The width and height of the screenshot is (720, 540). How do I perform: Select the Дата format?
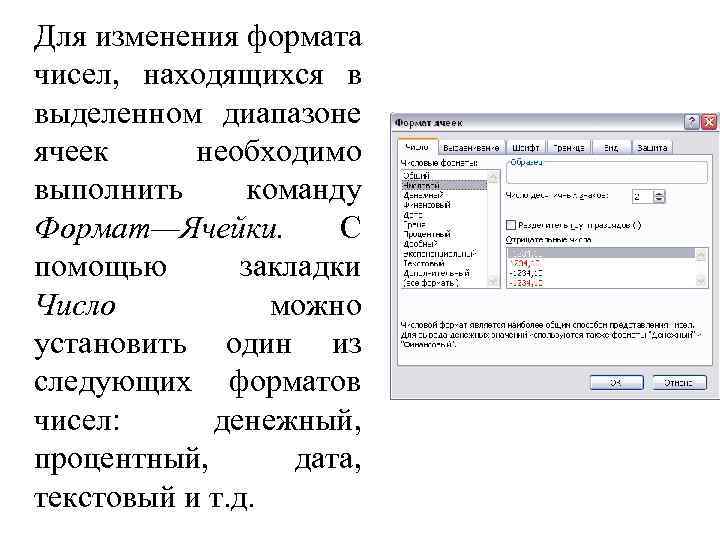tap(444, 215)
